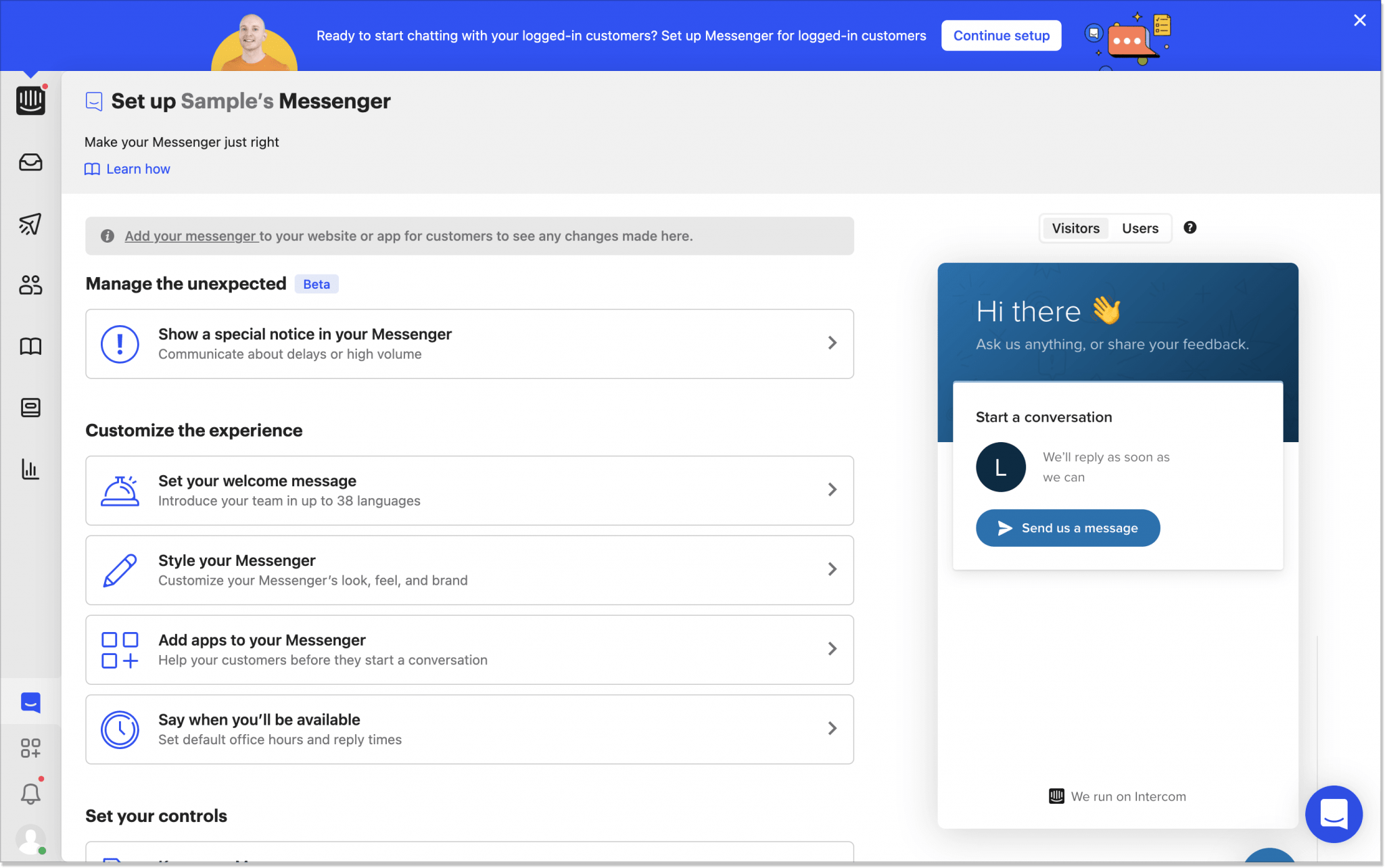Select the Messenger icon in the sidebar
The image size is (1385, 868).
point(30,702)
